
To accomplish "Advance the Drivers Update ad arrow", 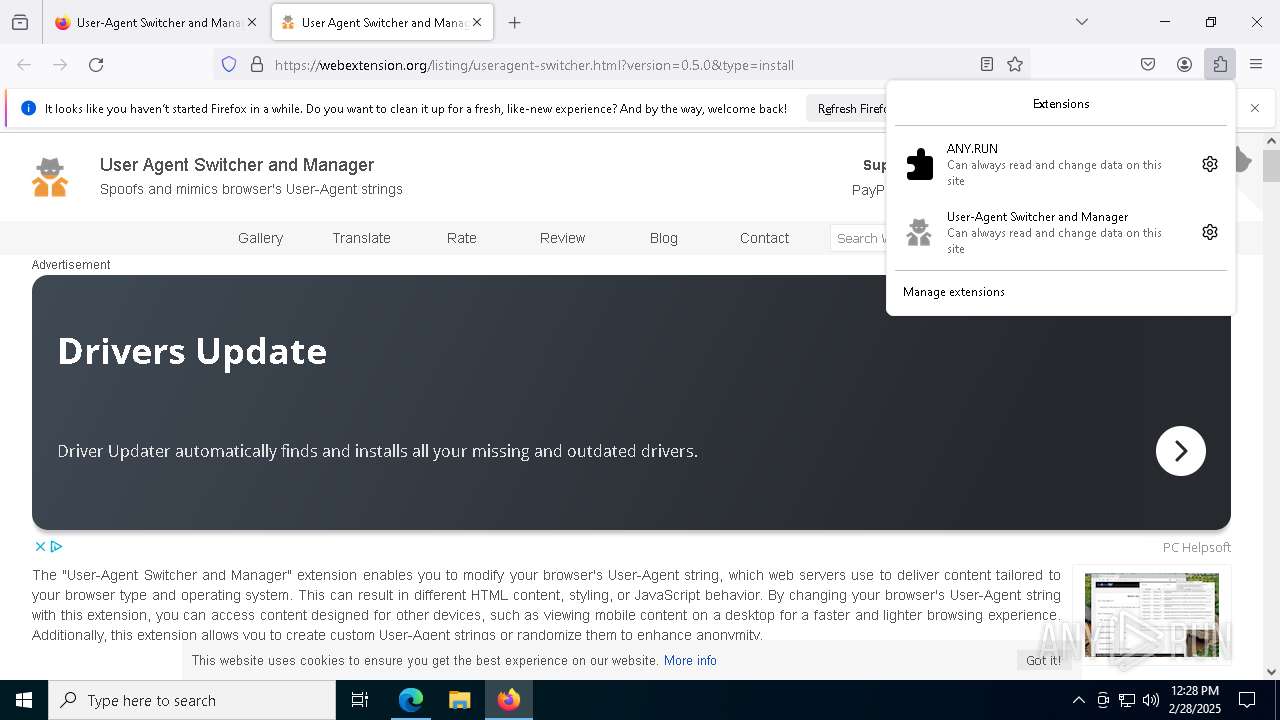I will (x=1181, y=451).
